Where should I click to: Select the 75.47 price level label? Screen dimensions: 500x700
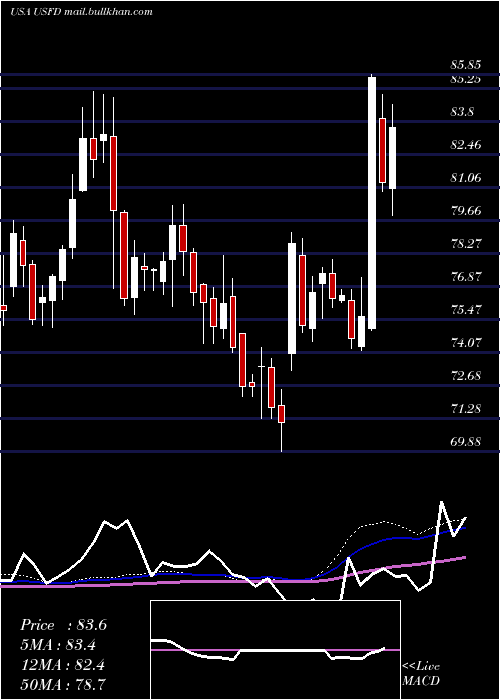pyautogui.click(x=466, y=309)
